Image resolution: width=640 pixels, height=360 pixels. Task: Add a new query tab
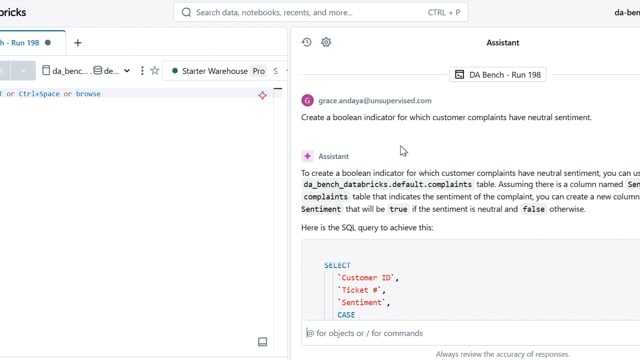(78, 43)
